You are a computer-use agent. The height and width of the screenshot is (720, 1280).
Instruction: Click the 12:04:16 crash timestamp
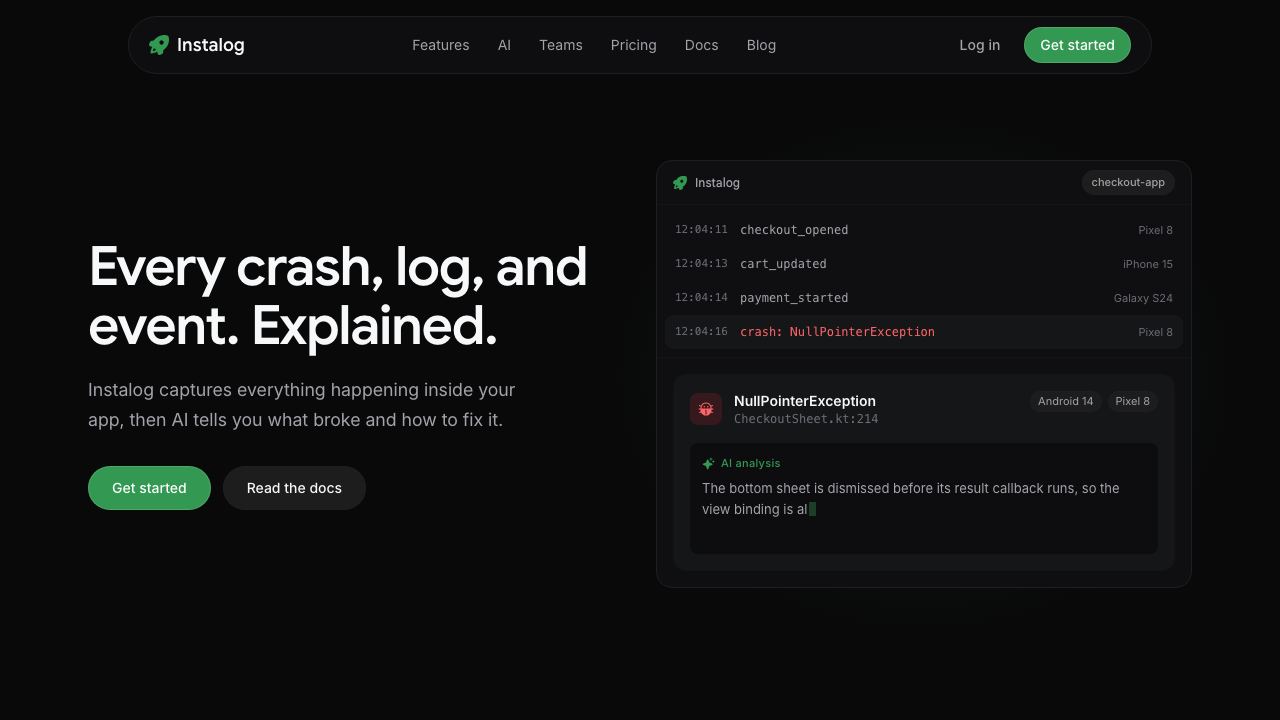[x=701, y=332]
